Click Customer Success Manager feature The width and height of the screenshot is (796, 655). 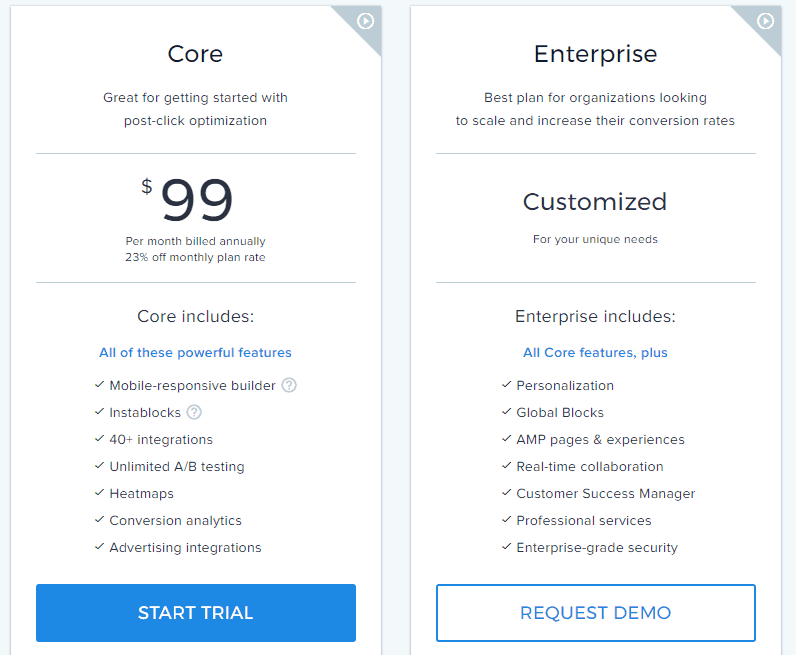(x=605, y=493)
